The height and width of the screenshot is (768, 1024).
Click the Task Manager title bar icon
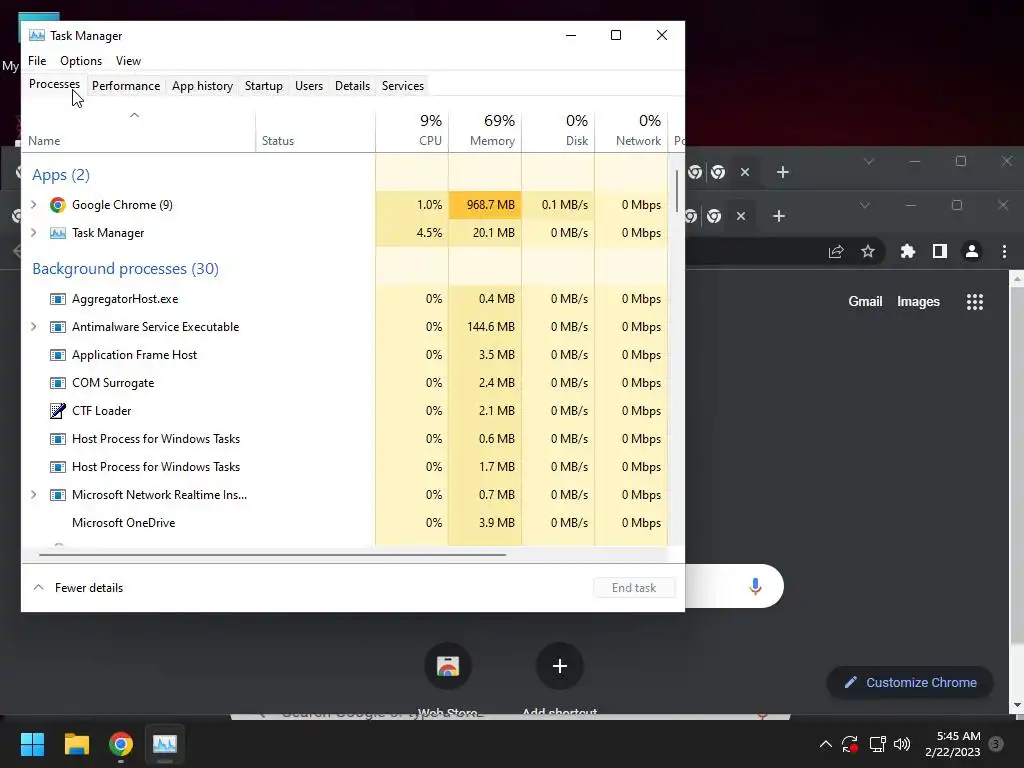(37, 35)
